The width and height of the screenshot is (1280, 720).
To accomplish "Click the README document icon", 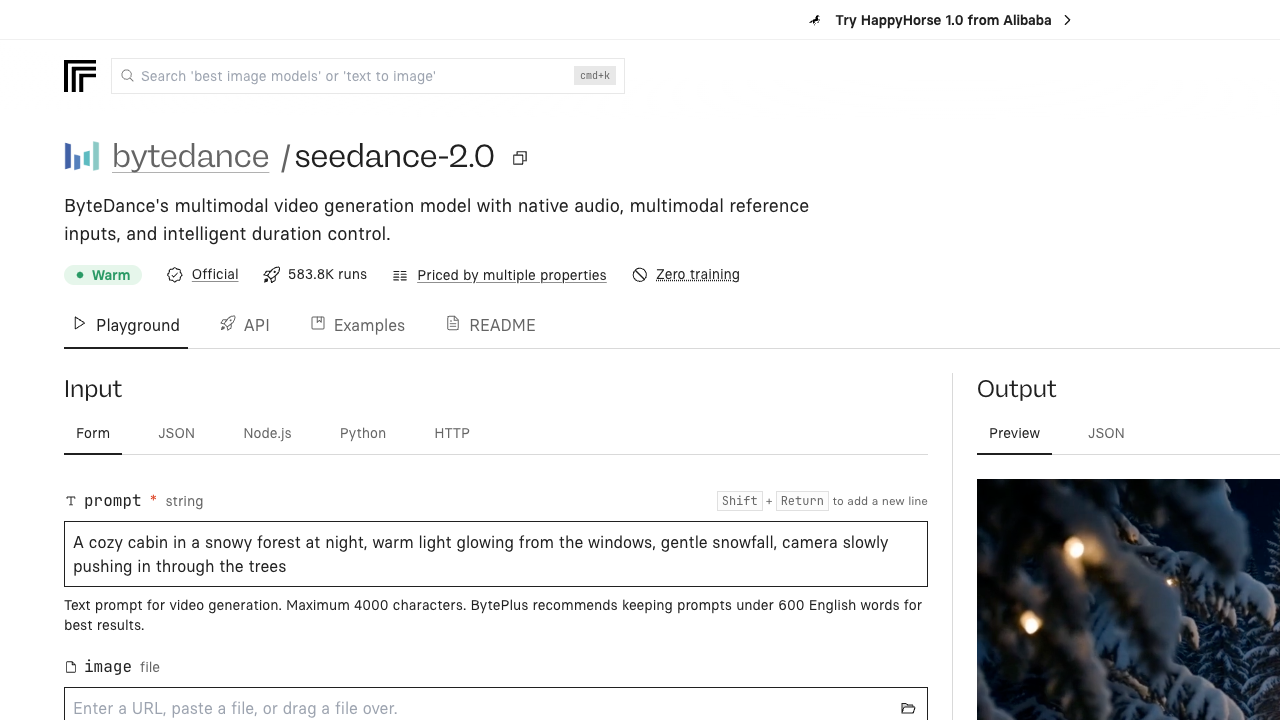I will pos(453,324).
